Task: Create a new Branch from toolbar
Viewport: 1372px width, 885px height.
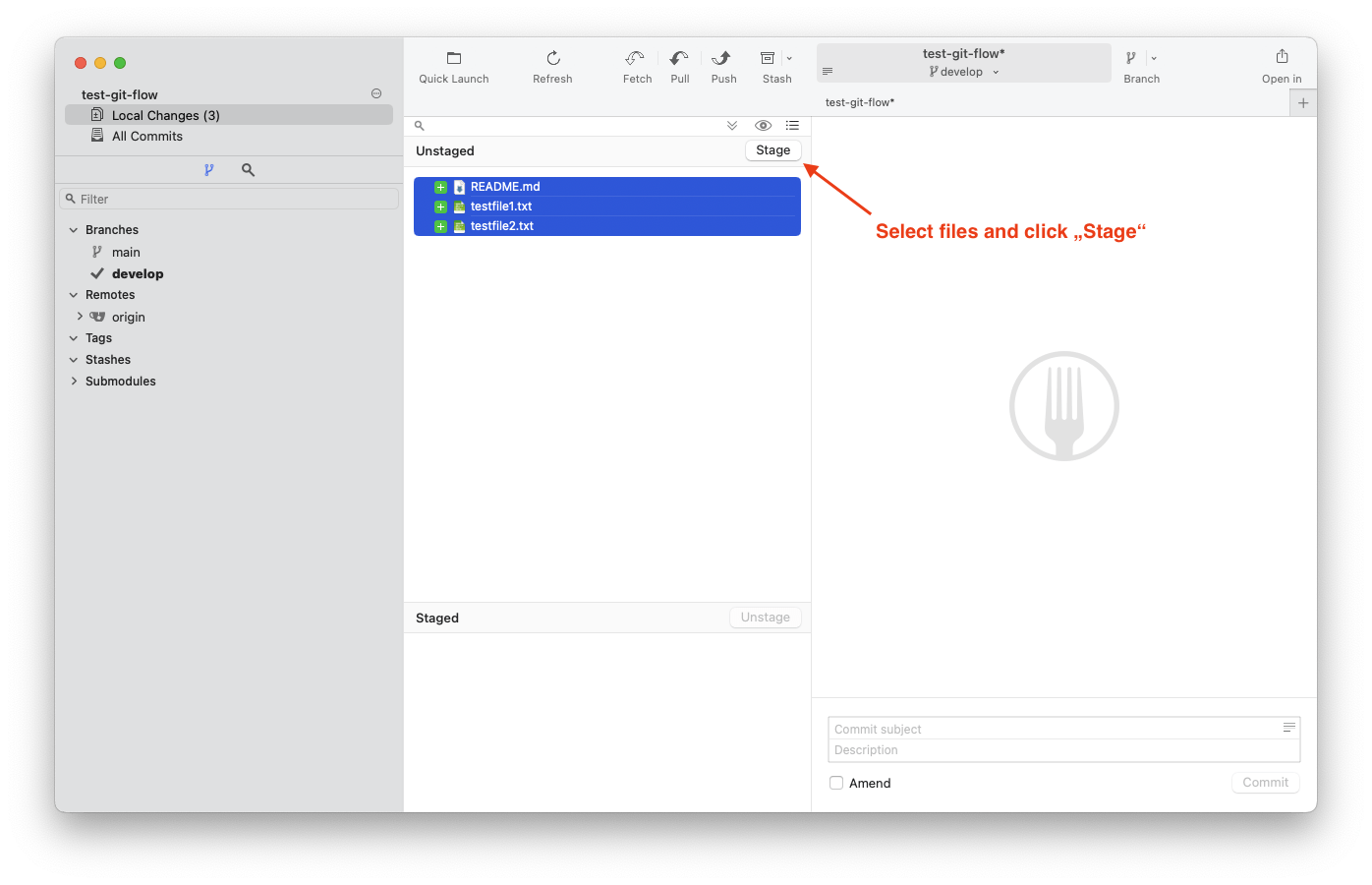Action: 1131,59
